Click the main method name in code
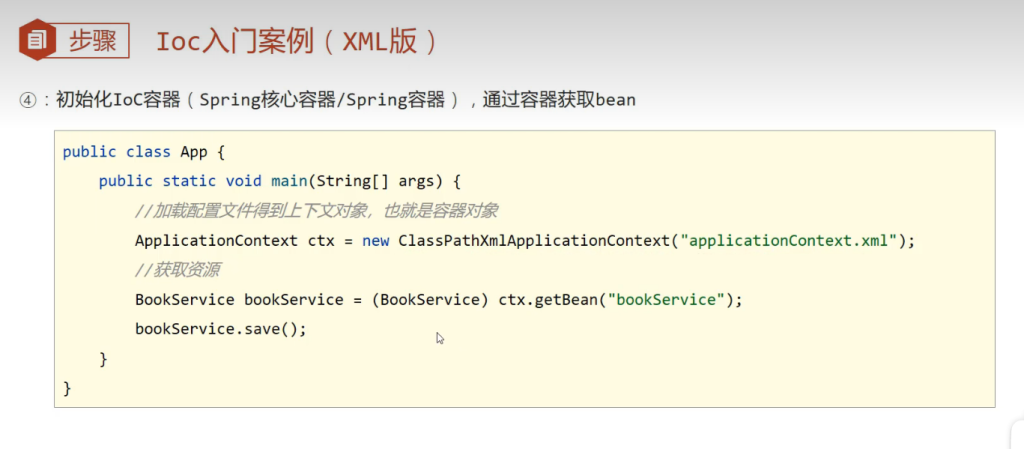Screen dimensions: 1024x449 click(289, 181)
